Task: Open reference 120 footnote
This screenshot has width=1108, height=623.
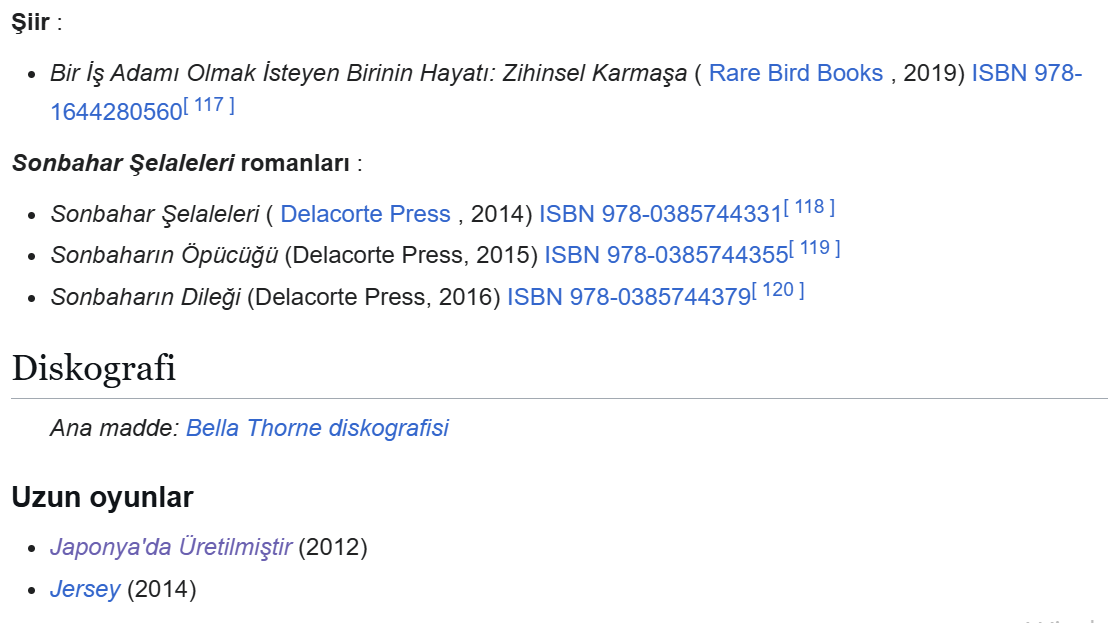Action: (x=778, y=291)
